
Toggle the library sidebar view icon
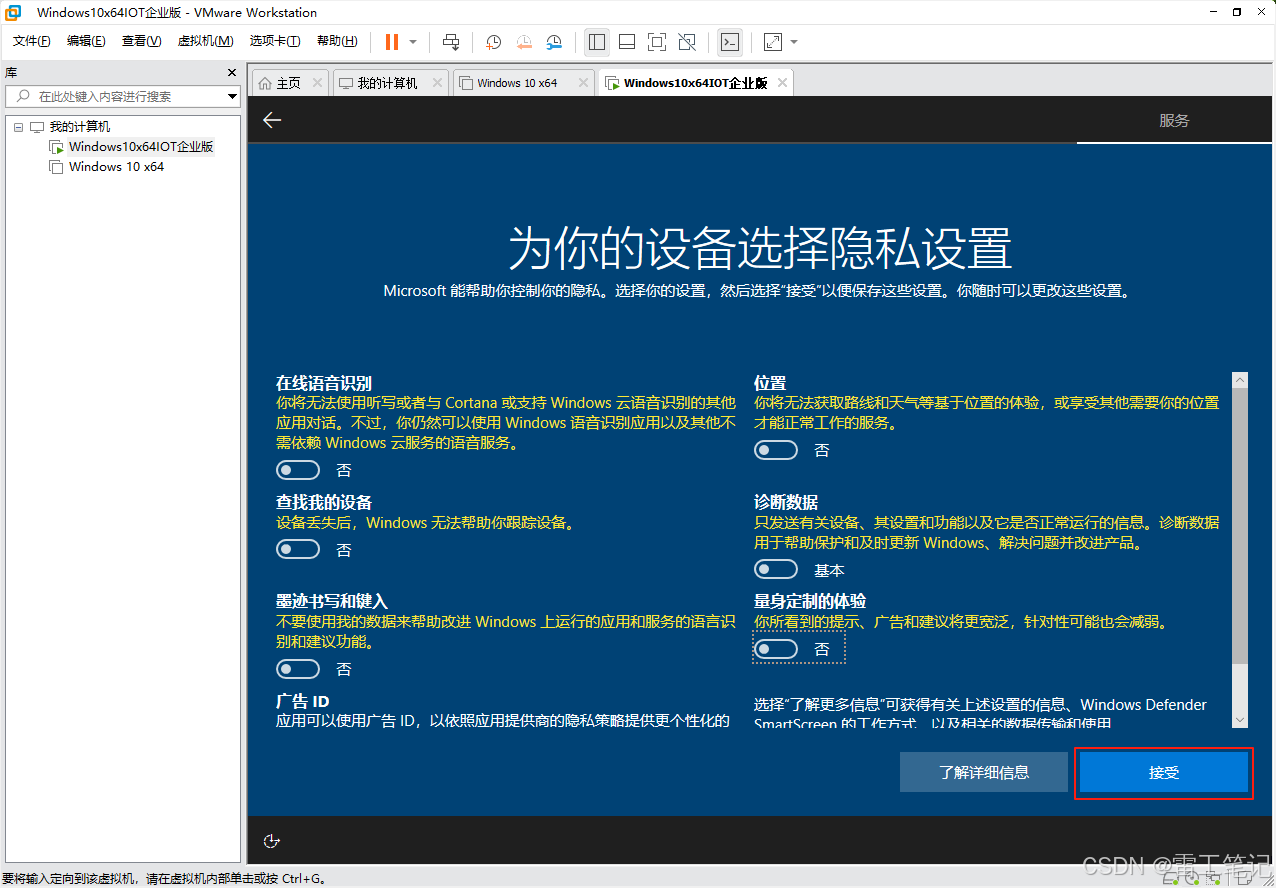tap(597, 42)
